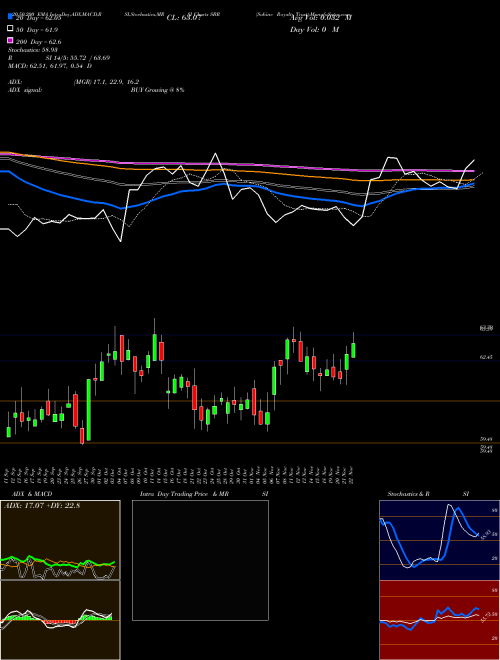Open the red RSI mini chart
The width and height of the screenshot is (500, 660).
[439, 620]
